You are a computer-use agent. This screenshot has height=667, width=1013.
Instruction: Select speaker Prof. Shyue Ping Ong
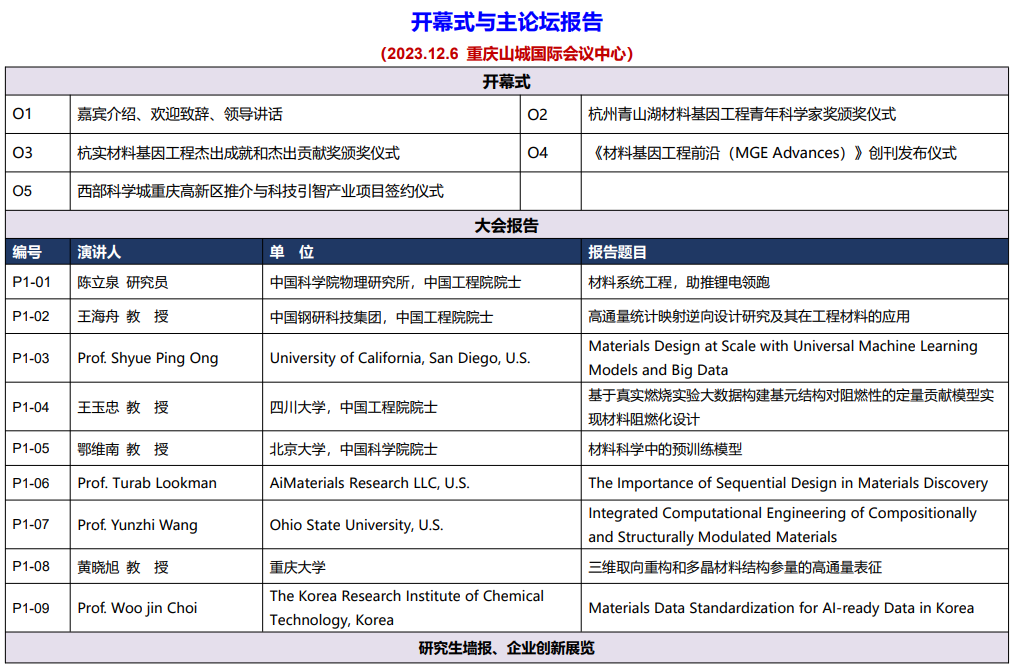tap(148, 358)
